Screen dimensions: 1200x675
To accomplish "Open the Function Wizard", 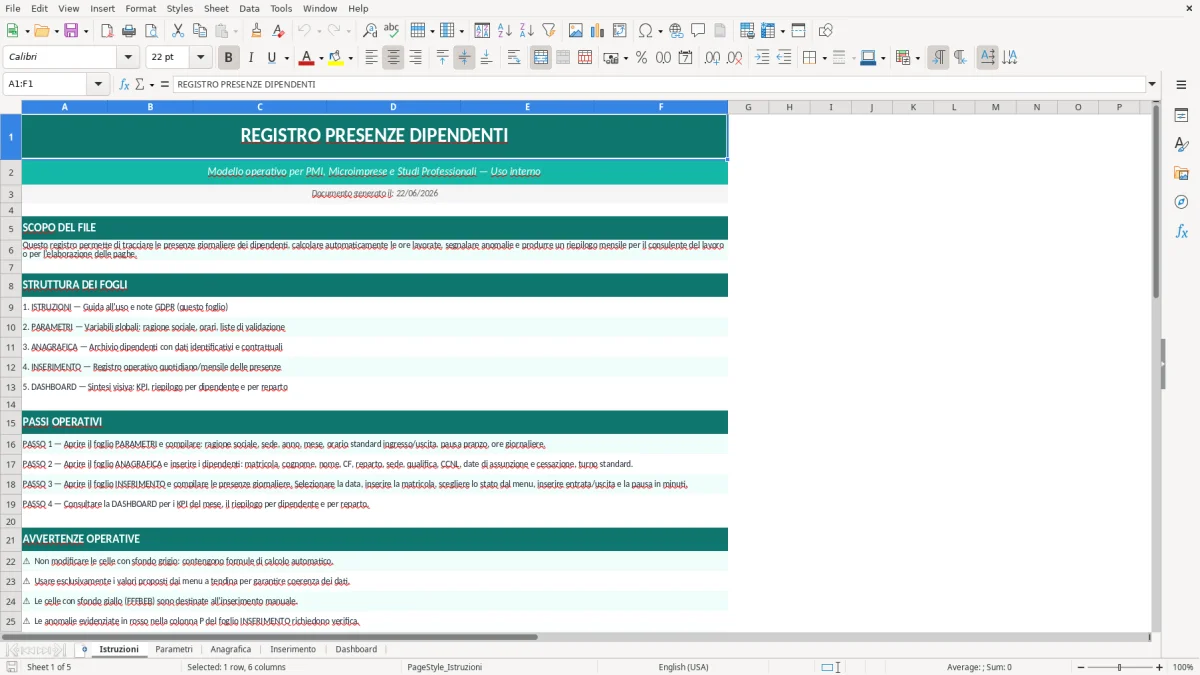I will point(125,85).
